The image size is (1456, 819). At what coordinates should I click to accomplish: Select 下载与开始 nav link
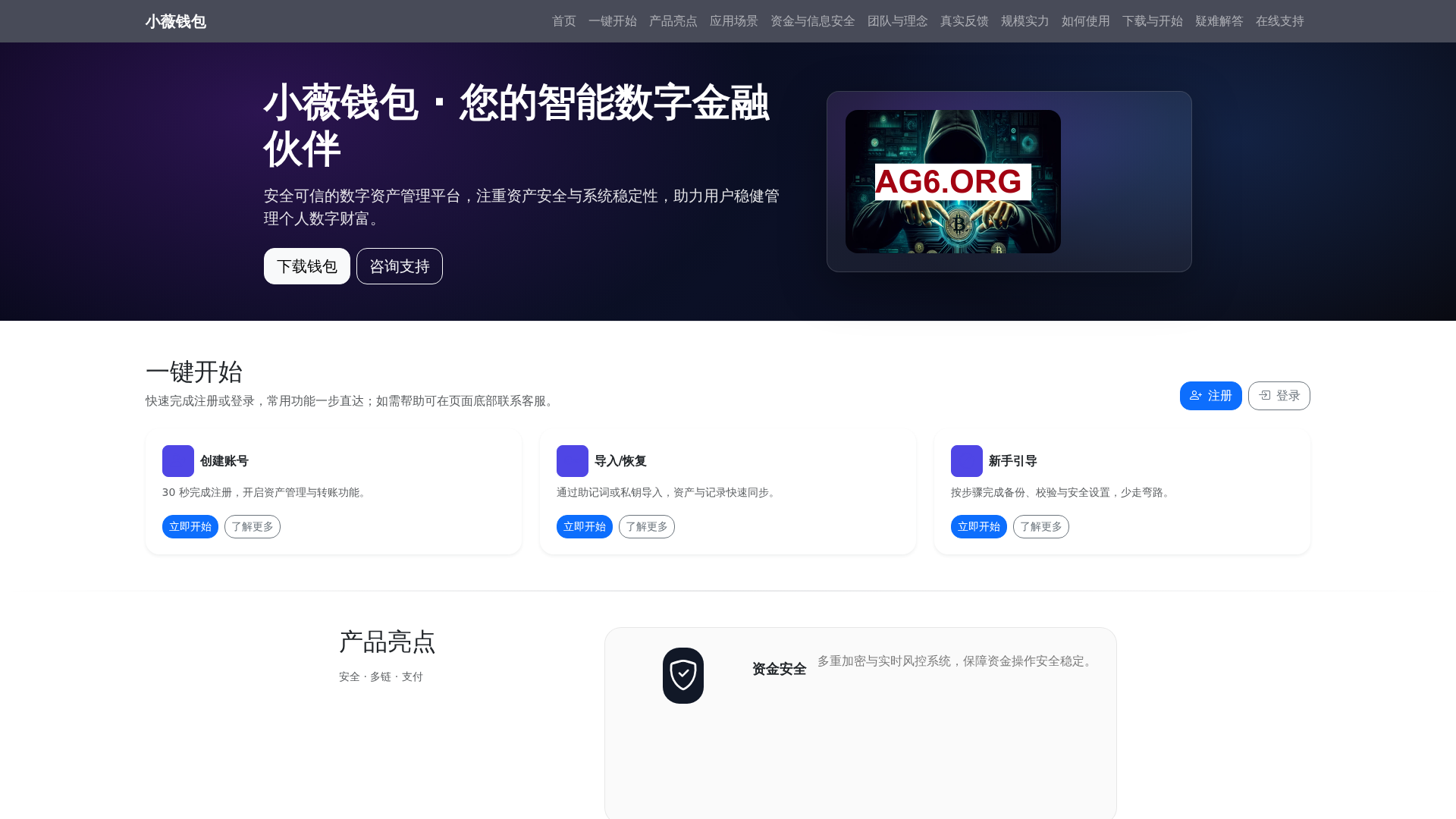point(1152,21)
